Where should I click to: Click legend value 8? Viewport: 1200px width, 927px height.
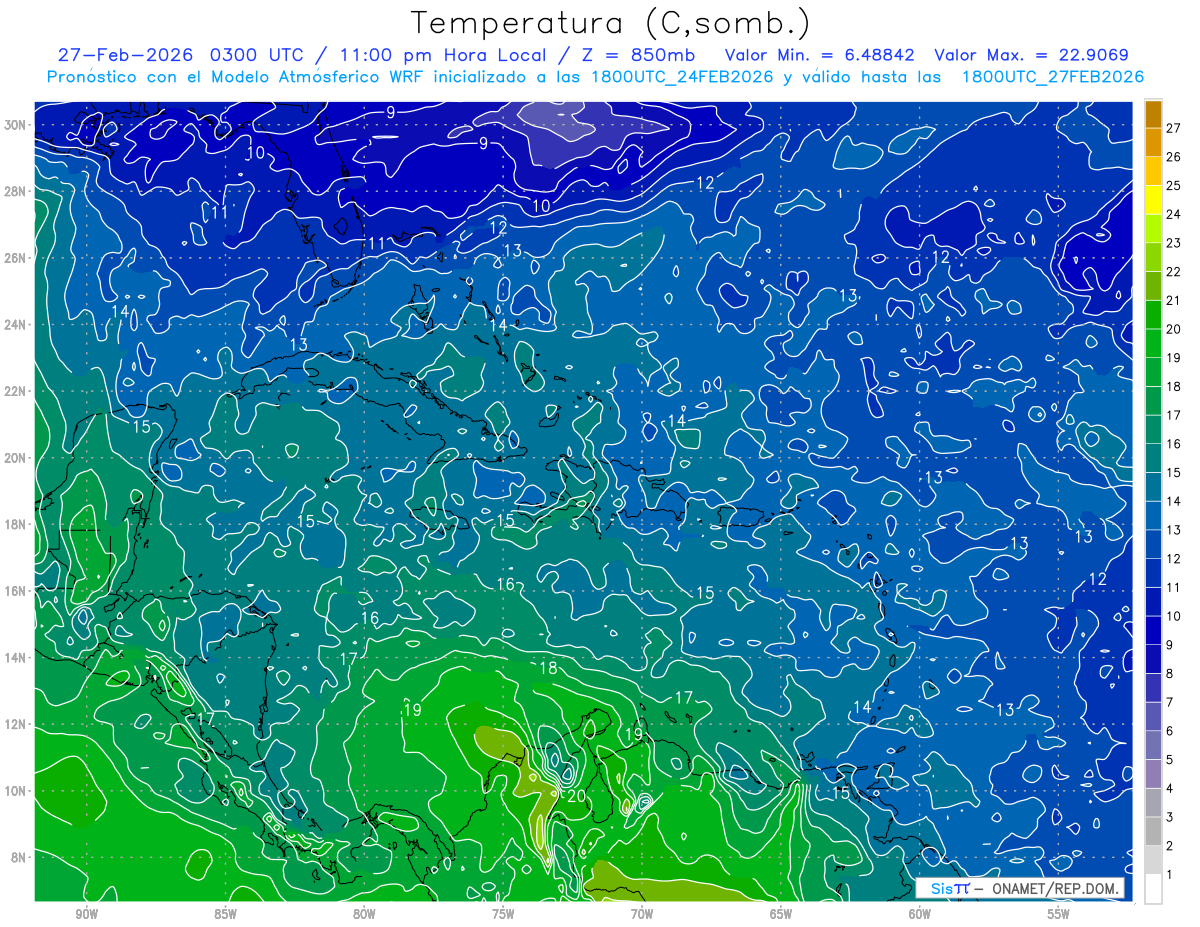click(x=1171, y=673)
